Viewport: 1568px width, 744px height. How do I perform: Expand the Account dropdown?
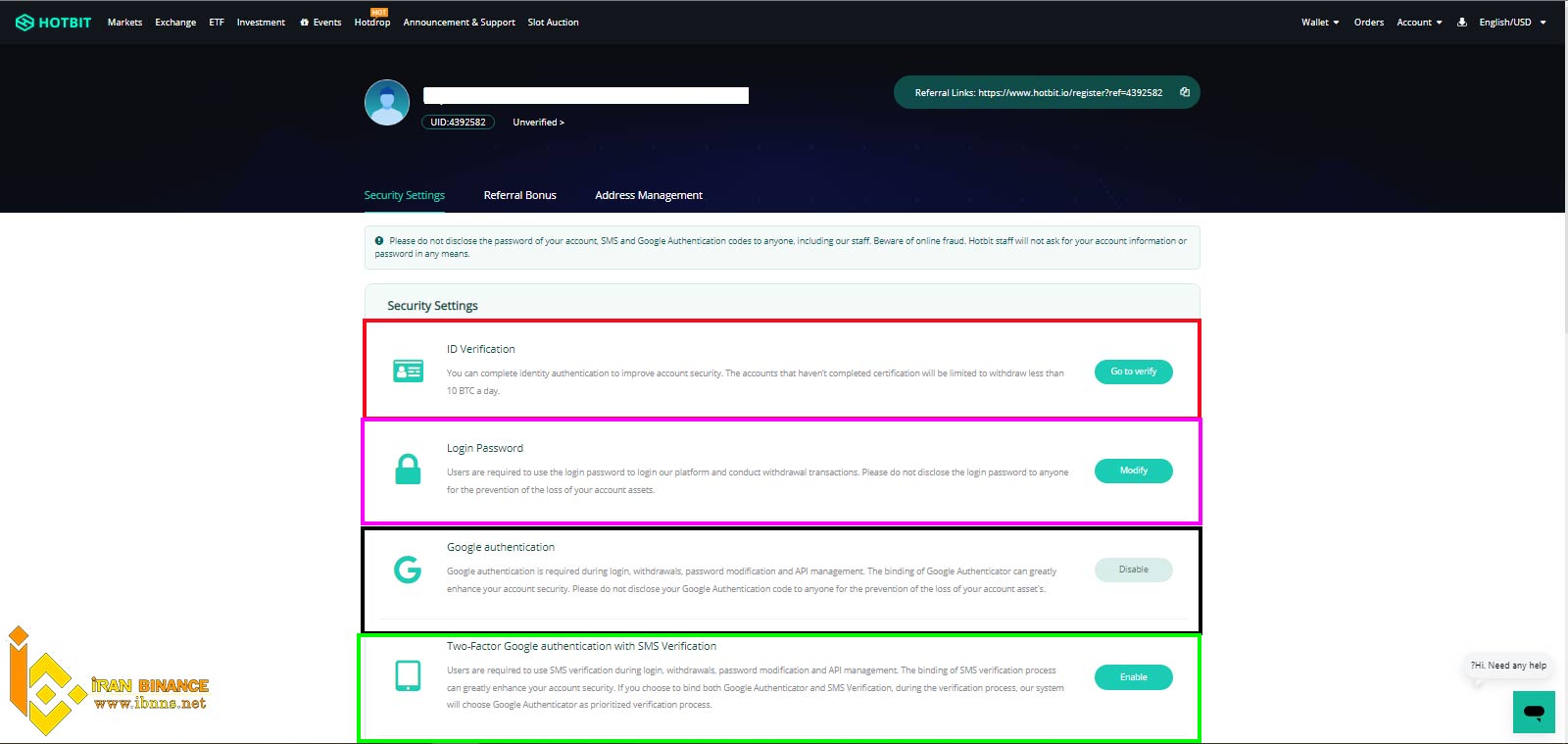point(1419,22)
